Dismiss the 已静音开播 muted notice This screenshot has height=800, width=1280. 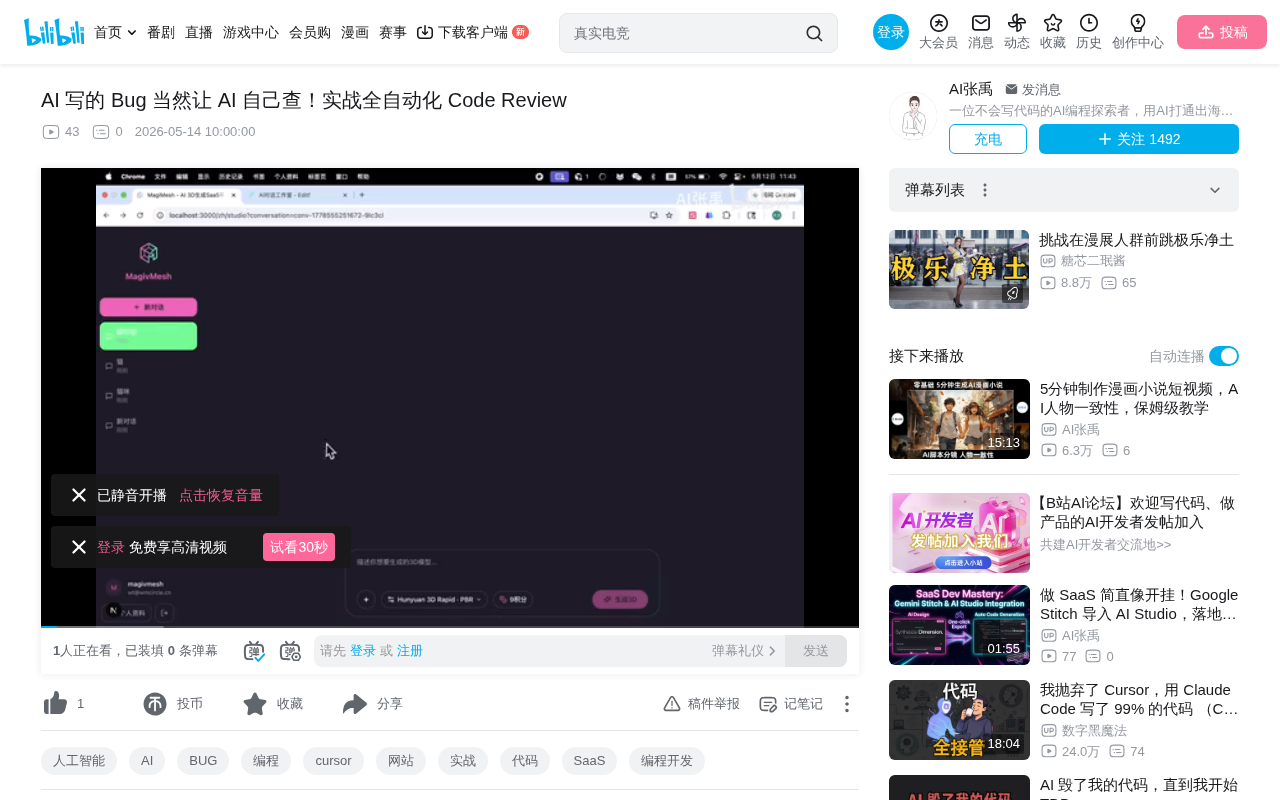pos(79,495)
